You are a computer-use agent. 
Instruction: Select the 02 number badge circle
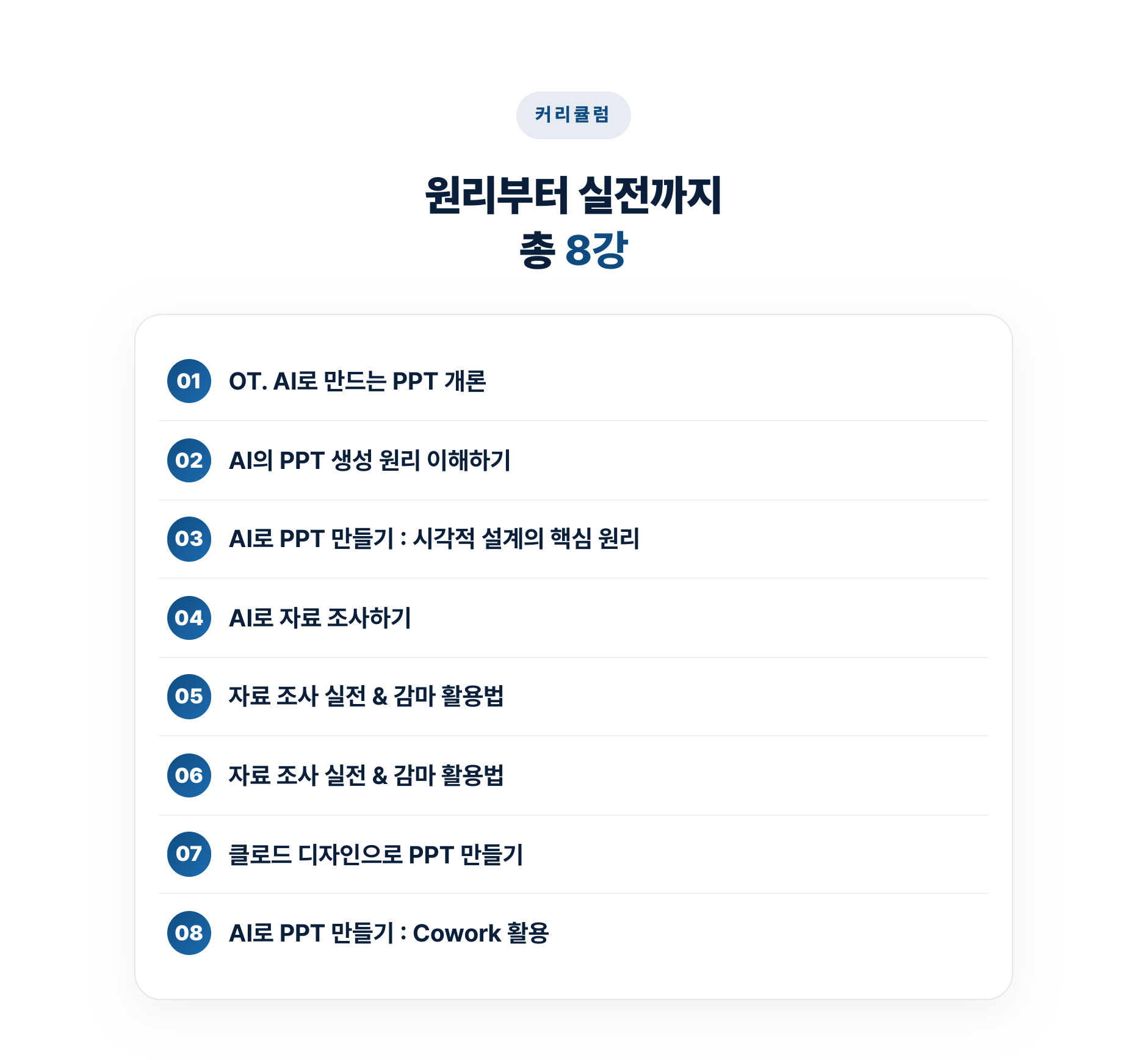tap(189, 460)
